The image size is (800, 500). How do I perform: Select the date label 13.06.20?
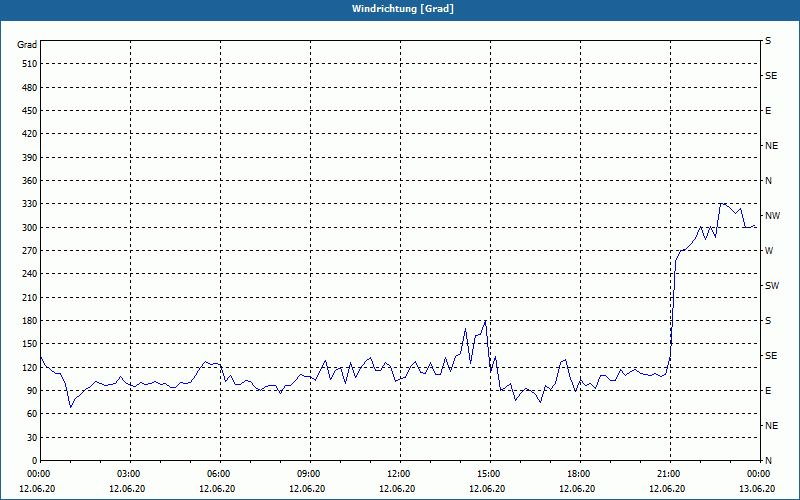pos(757,489)
